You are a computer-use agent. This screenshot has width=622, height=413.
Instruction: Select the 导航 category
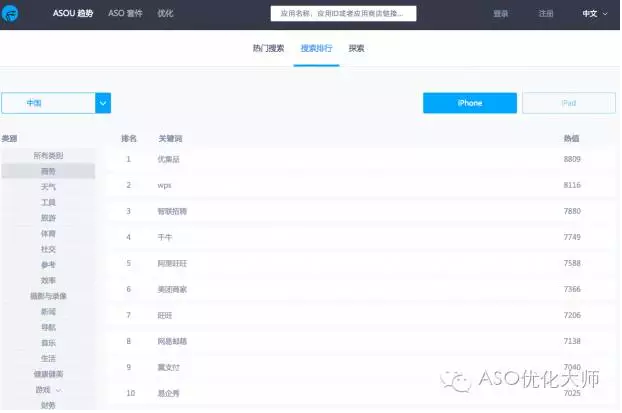point(48,327)
